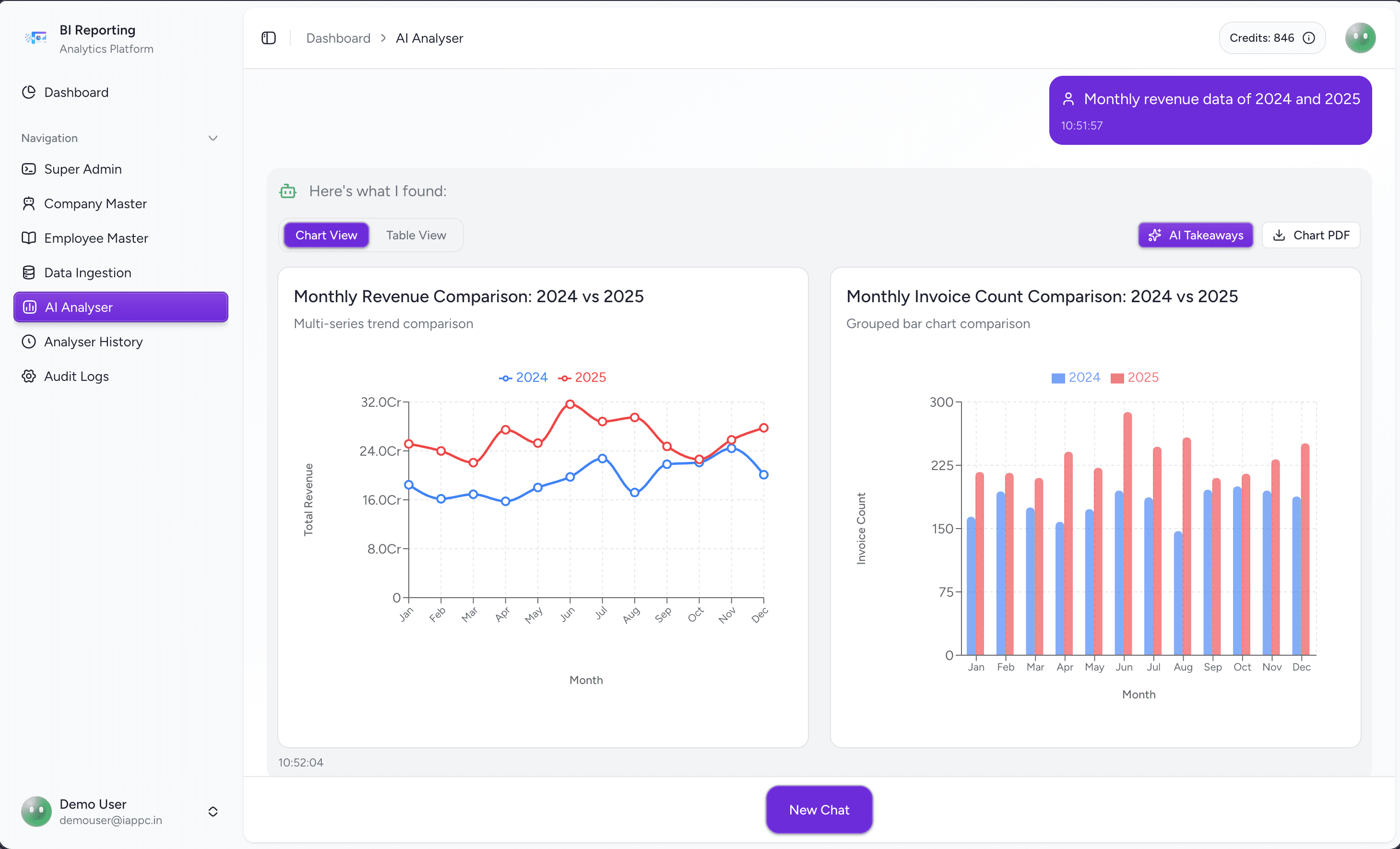Screen dimensions: 1400x849
Task: Click the 32.0Cr axis label
Action: click(380, 402)
